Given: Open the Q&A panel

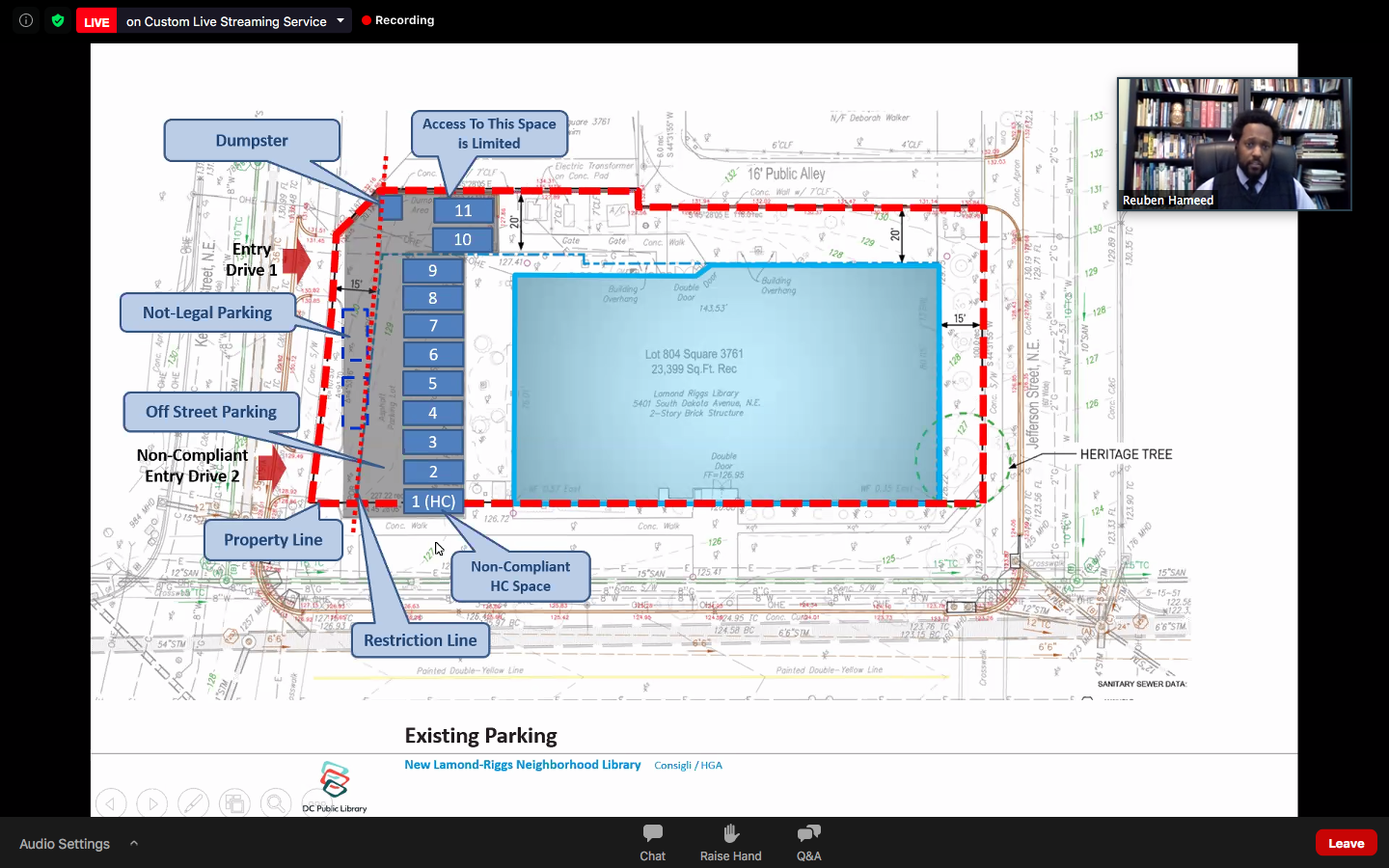Looking at the screenshot, I should click(x=808, y=842).
